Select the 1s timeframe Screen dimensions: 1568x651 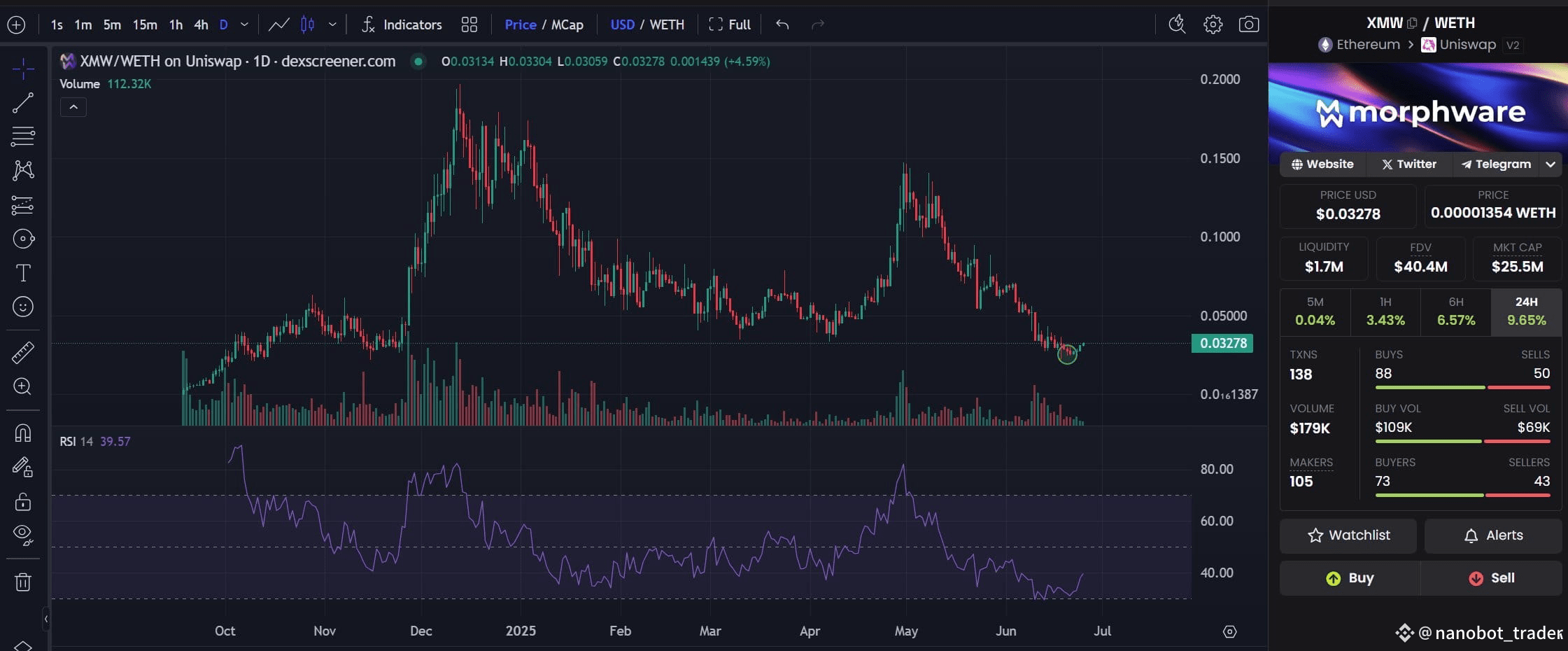point(57,25)
